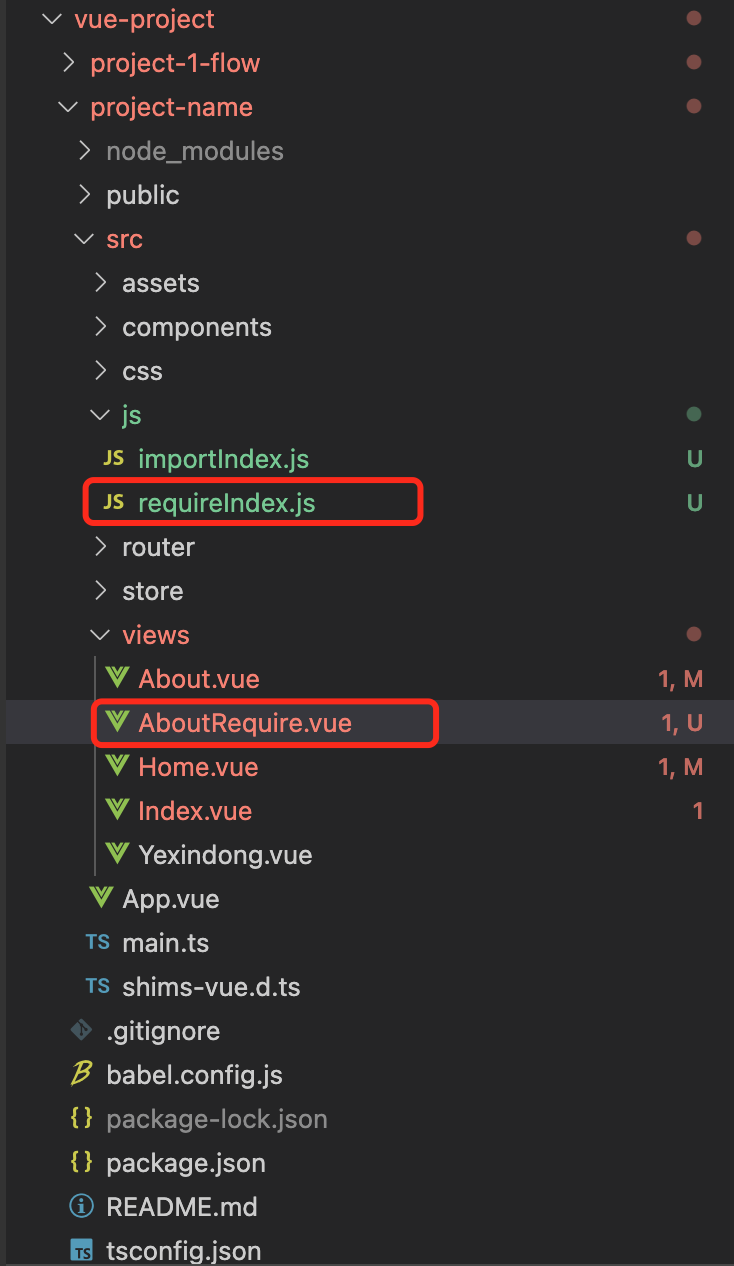This screenshot has height=1266, width=734.
Task: Click the green dot on the js folder row
Action: coord(694,414)
